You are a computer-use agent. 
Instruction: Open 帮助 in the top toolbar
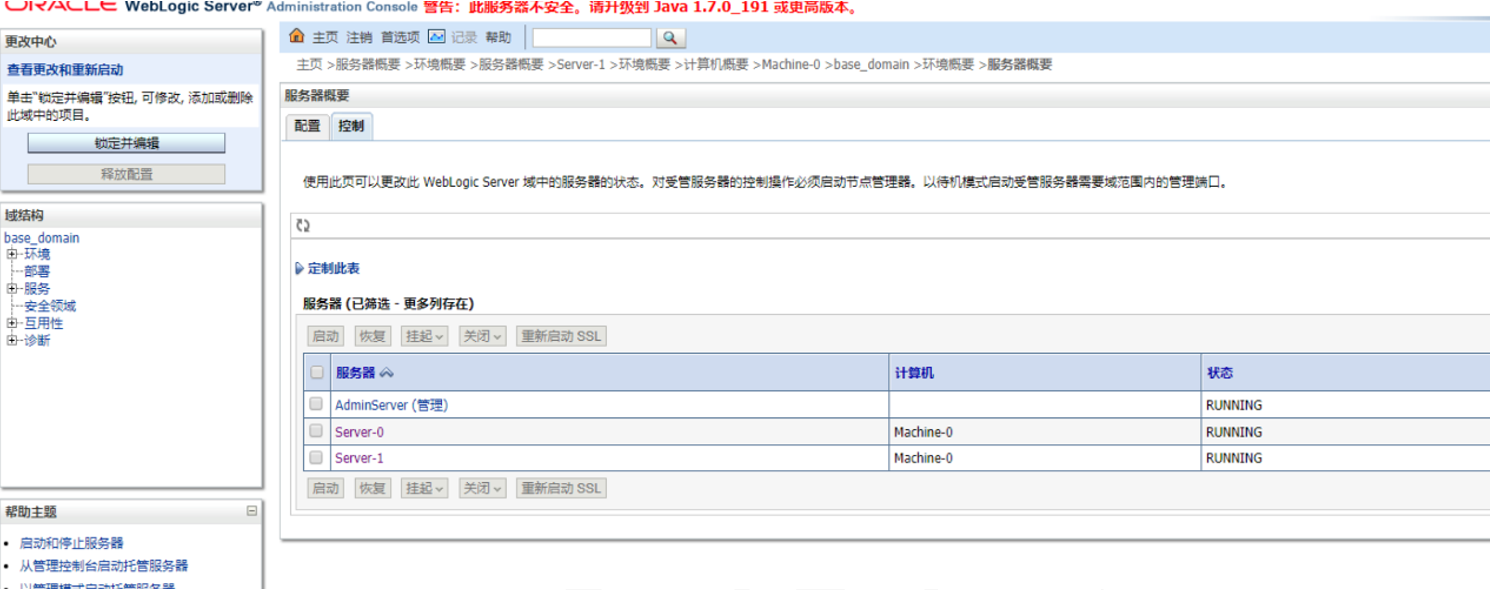point(498,38)
